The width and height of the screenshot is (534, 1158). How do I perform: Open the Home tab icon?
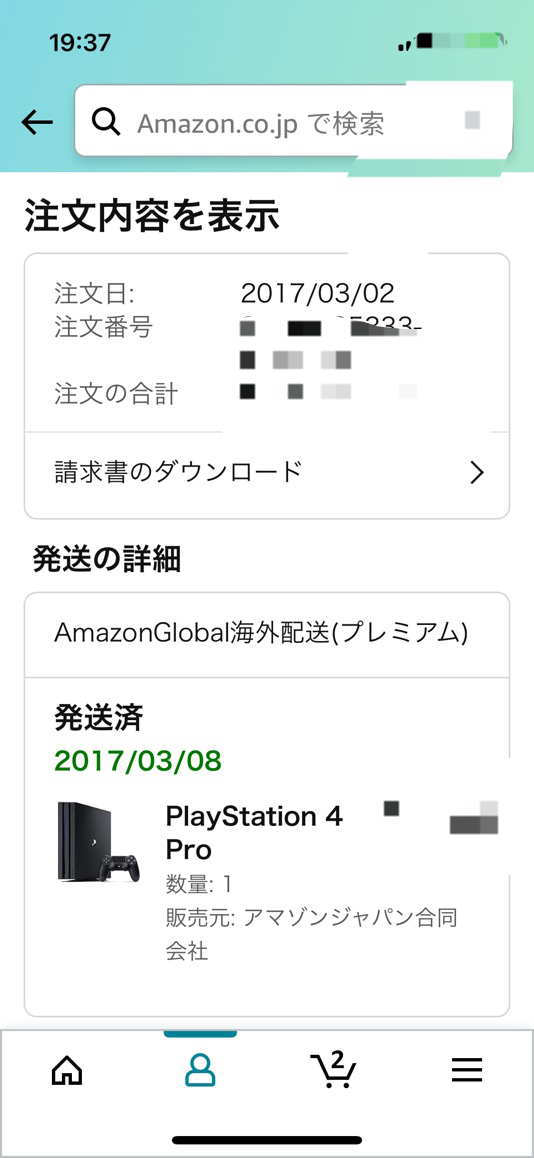point(66,1069)
